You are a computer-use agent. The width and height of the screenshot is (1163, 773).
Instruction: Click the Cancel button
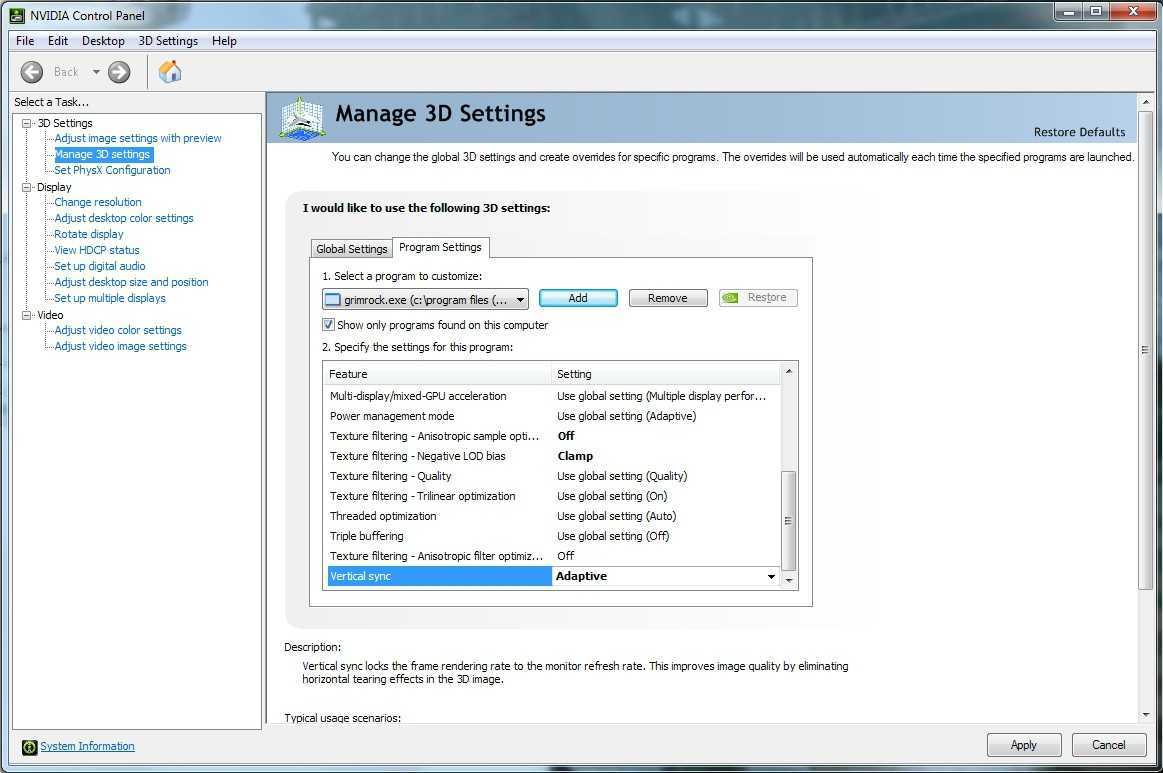[x=1109, y=745]
